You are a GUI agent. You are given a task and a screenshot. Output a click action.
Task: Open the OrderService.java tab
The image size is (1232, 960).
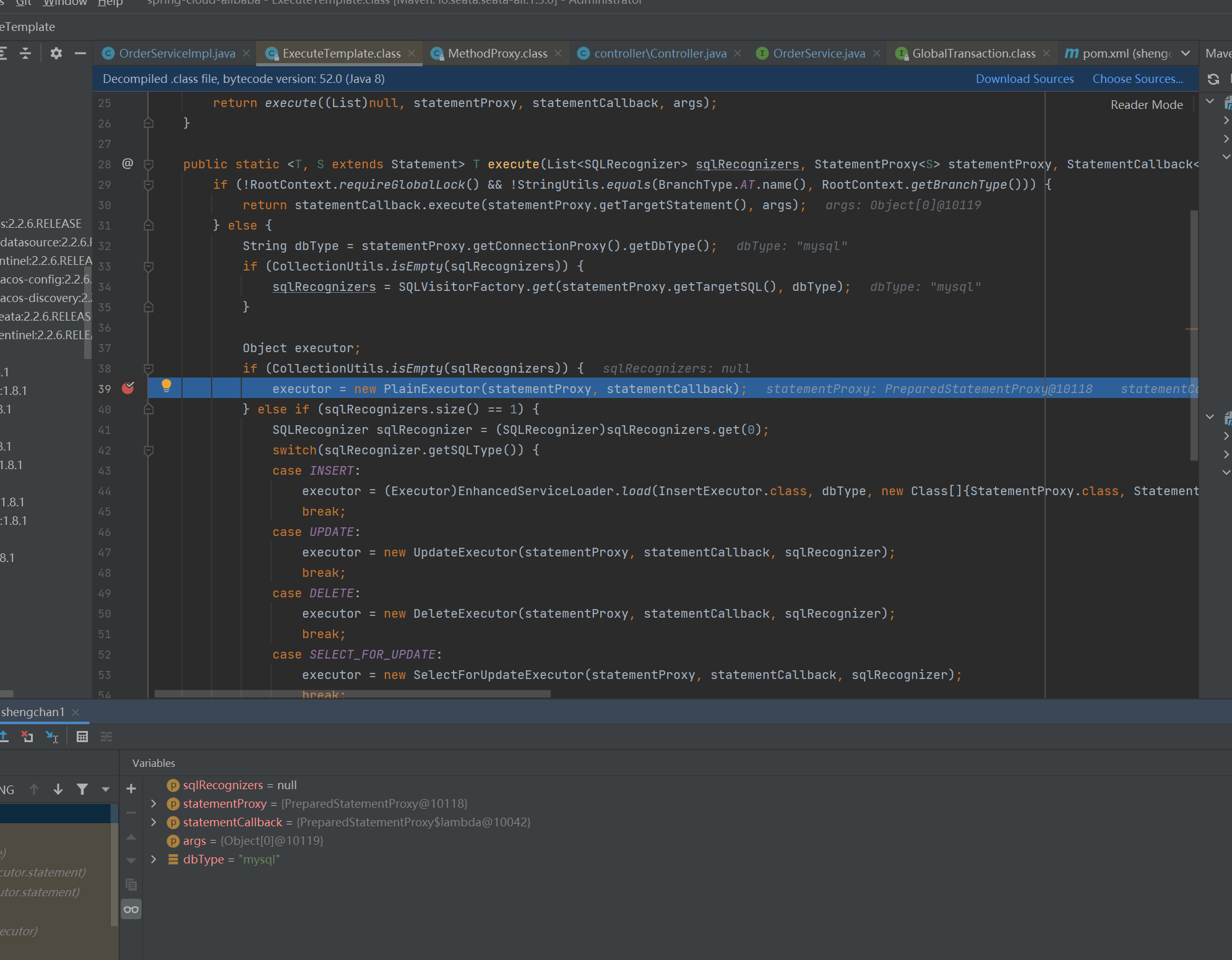tap(819, 53)
